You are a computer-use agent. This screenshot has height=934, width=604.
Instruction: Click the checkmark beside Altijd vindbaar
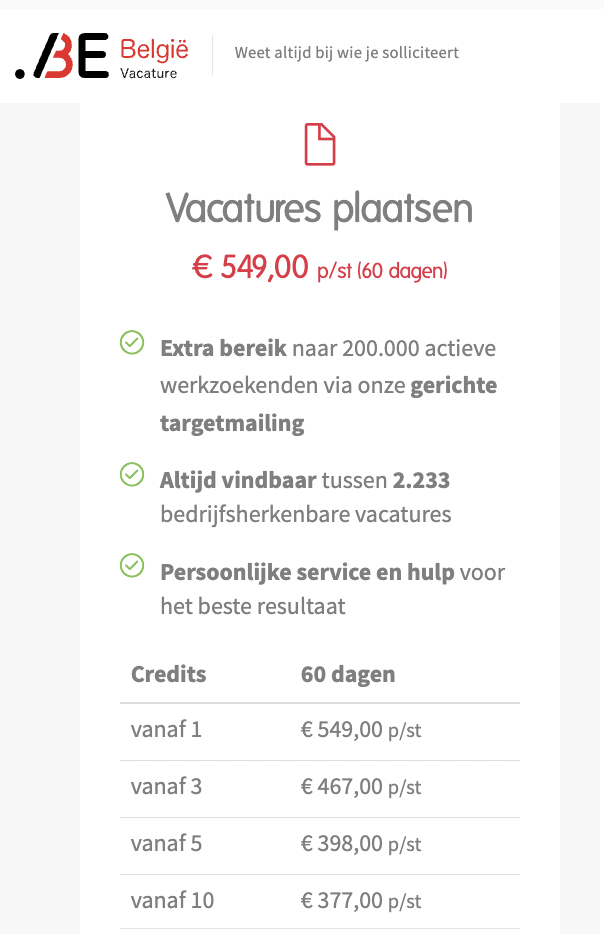click(132, 475)
